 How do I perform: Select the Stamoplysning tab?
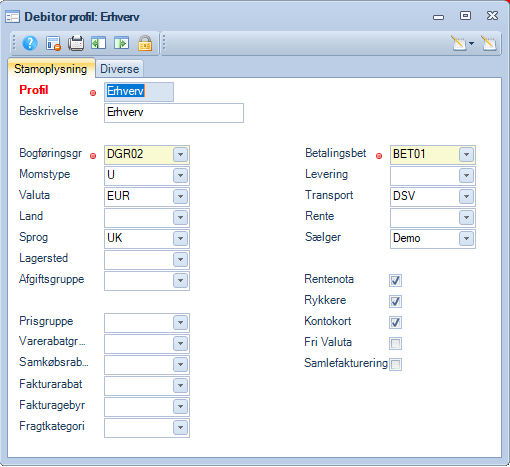(x=51, y=69)
